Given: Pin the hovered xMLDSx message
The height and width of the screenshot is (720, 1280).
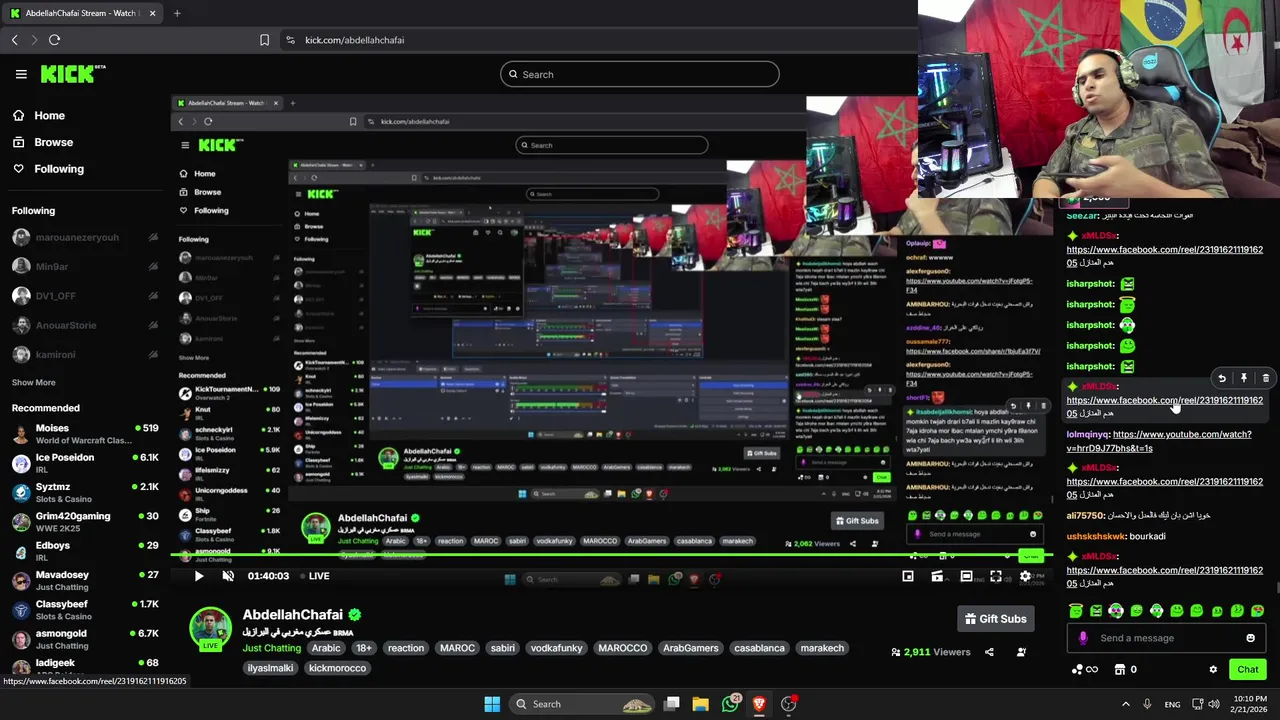Looking at the screenshot, I should (1244, 379).
